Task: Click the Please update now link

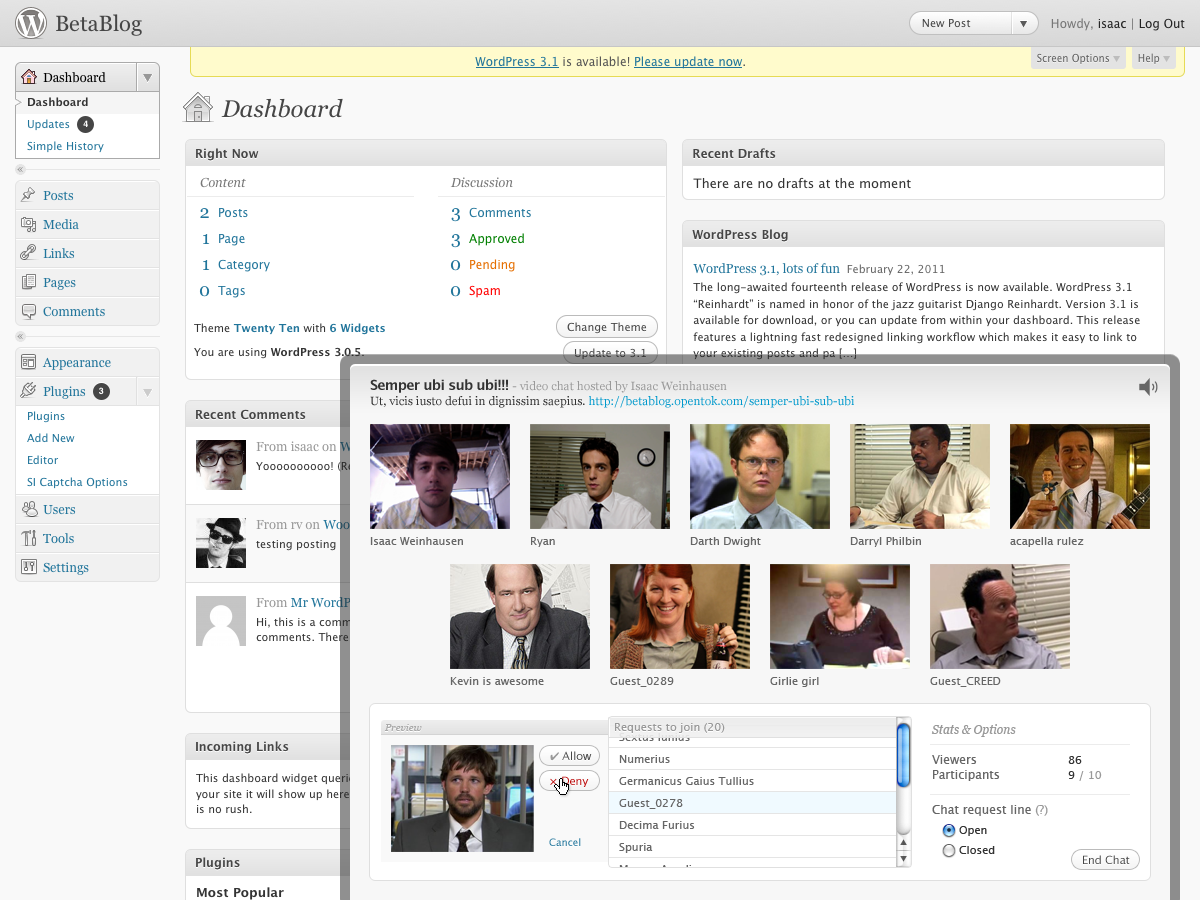Action: [x=688, y=61]
